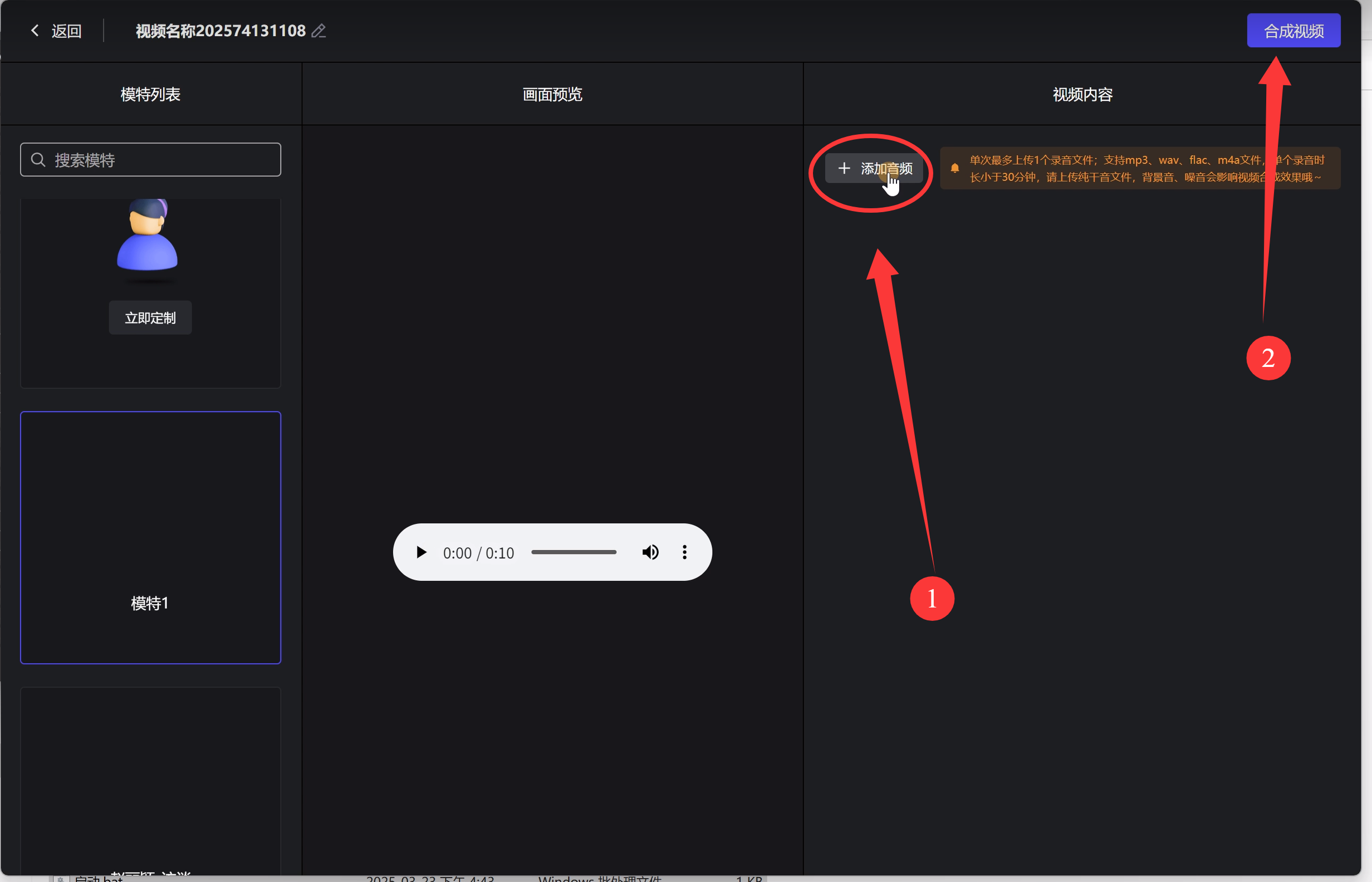Click the user avatar figure
Viewport: 1372px width, 882px height.
148,235
